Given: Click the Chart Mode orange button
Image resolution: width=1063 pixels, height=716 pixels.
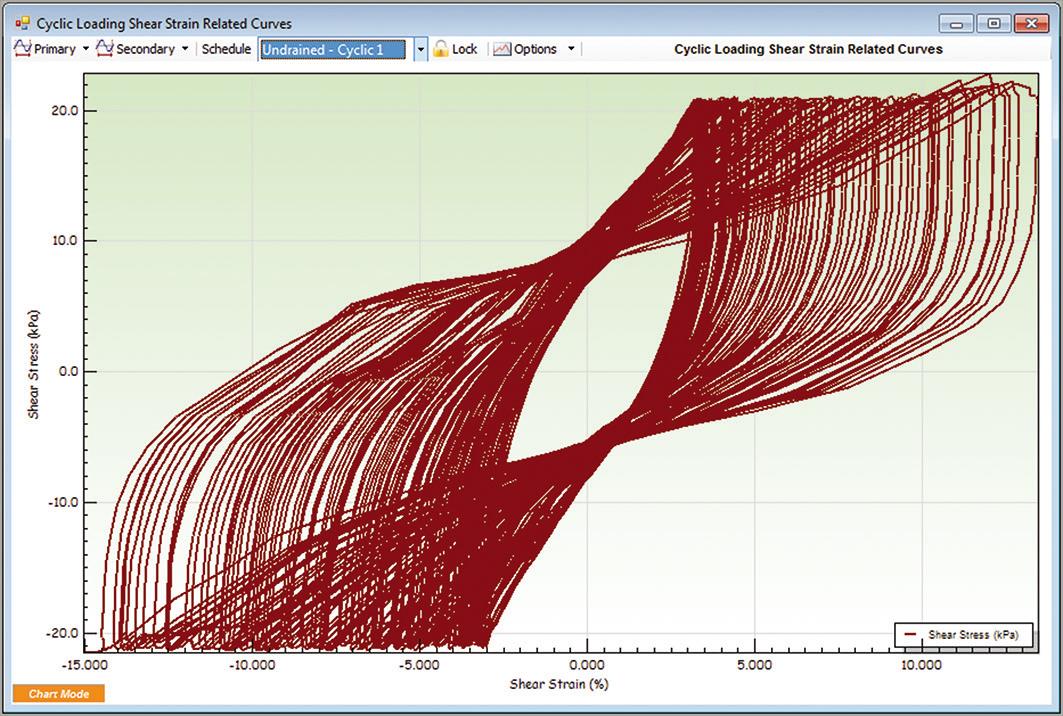Looking at the screenshot, I should point(58,693).
